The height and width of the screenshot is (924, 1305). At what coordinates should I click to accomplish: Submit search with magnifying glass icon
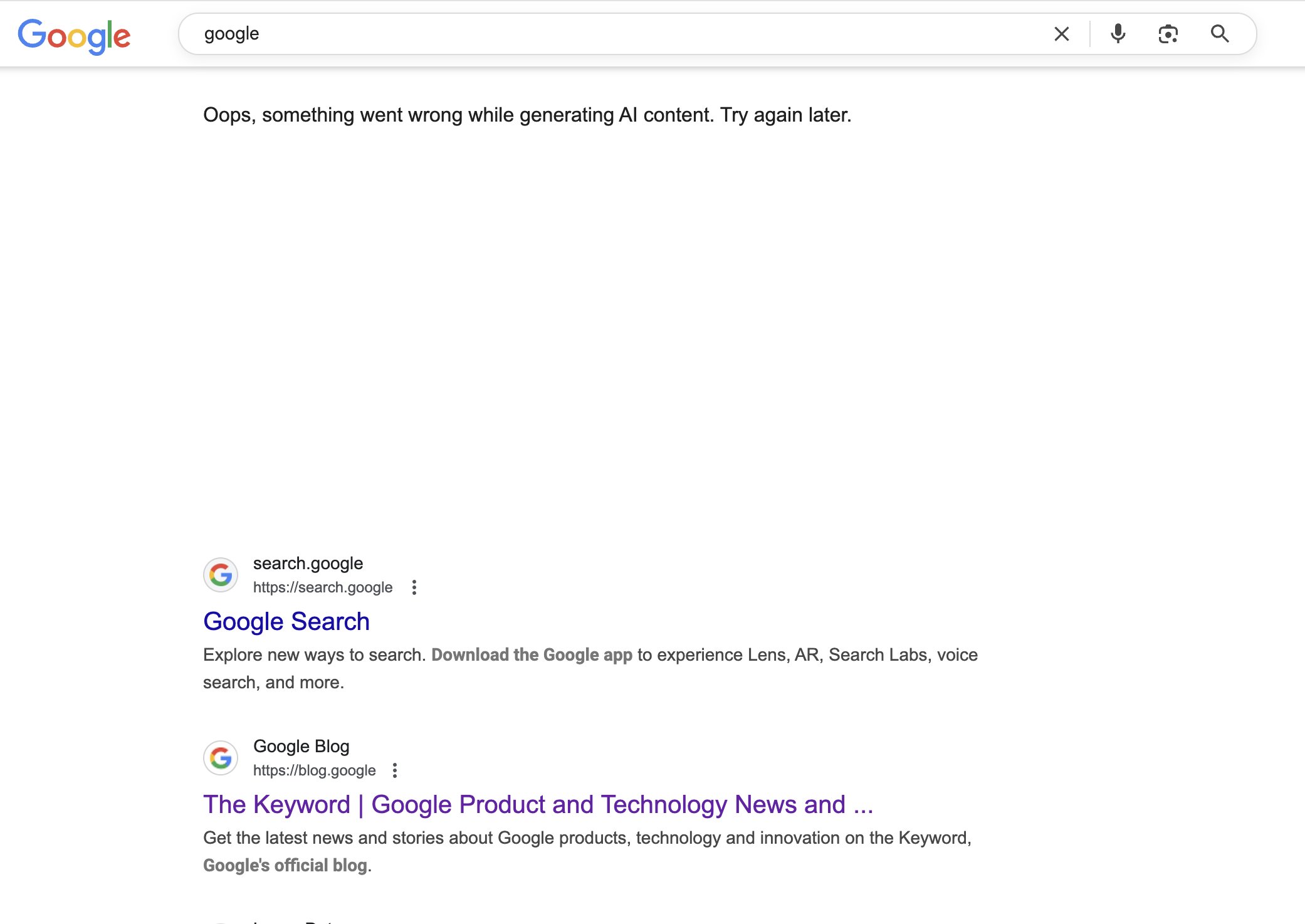click(x=1219, y=34)
